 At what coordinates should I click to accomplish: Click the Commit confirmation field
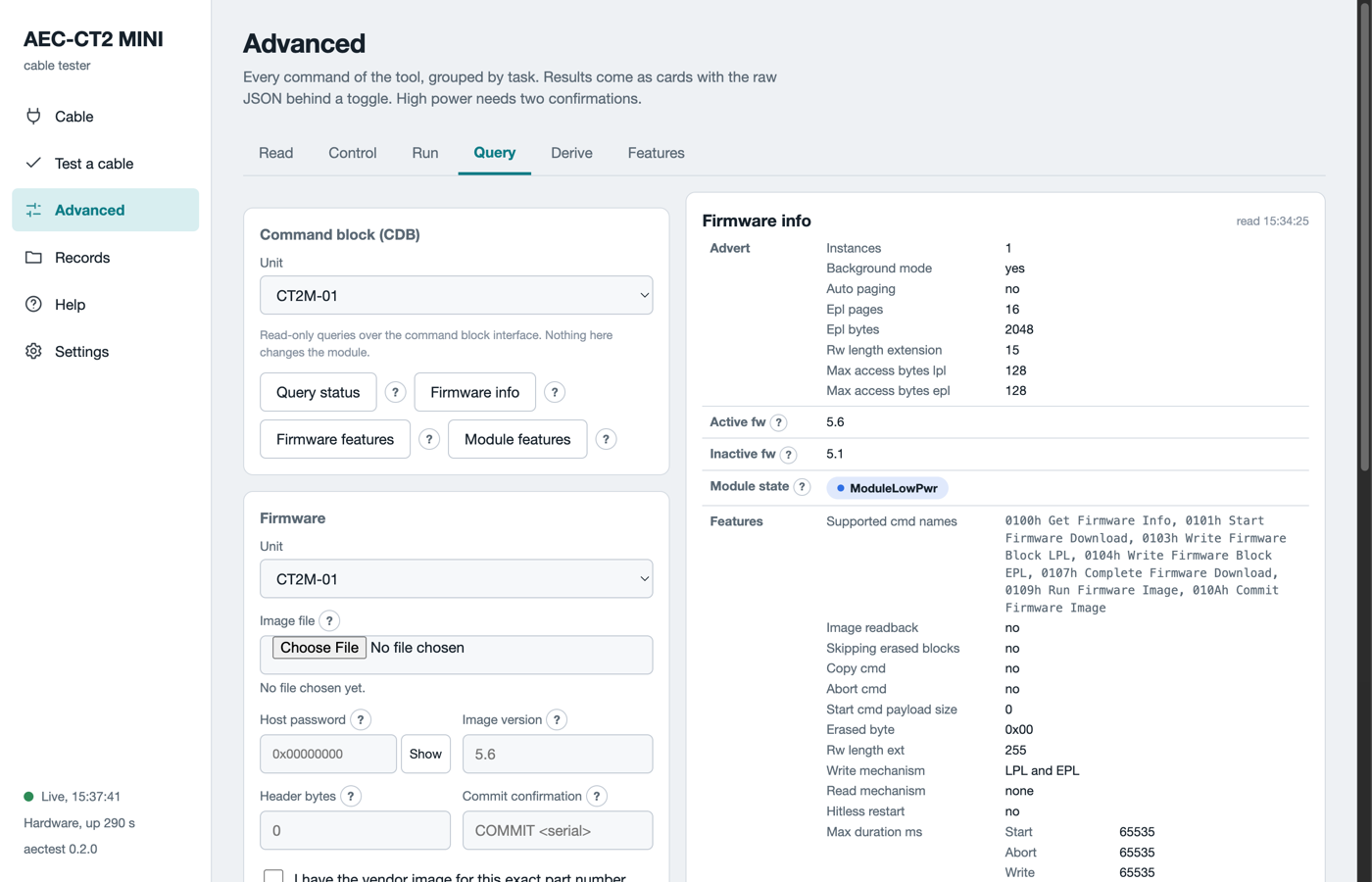click(558, 830)
